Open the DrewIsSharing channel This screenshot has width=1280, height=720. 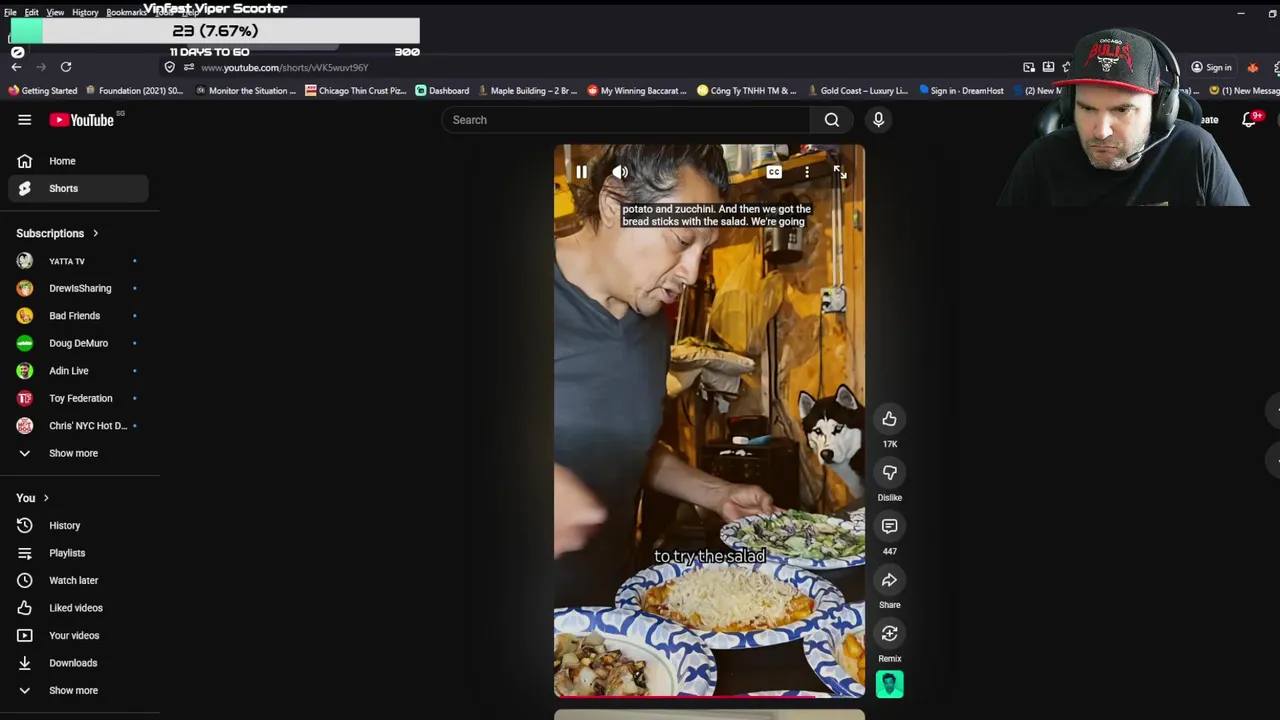78,288
